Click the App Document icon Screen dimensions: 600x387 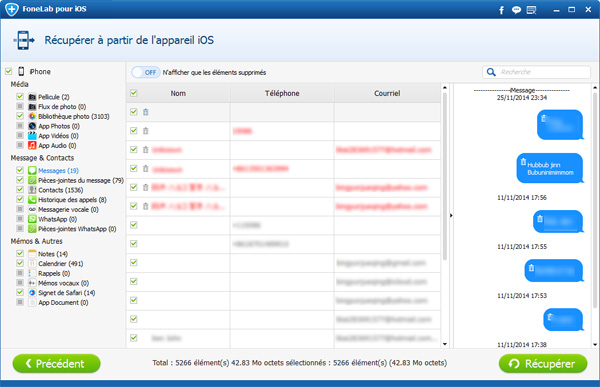(32, 302)
